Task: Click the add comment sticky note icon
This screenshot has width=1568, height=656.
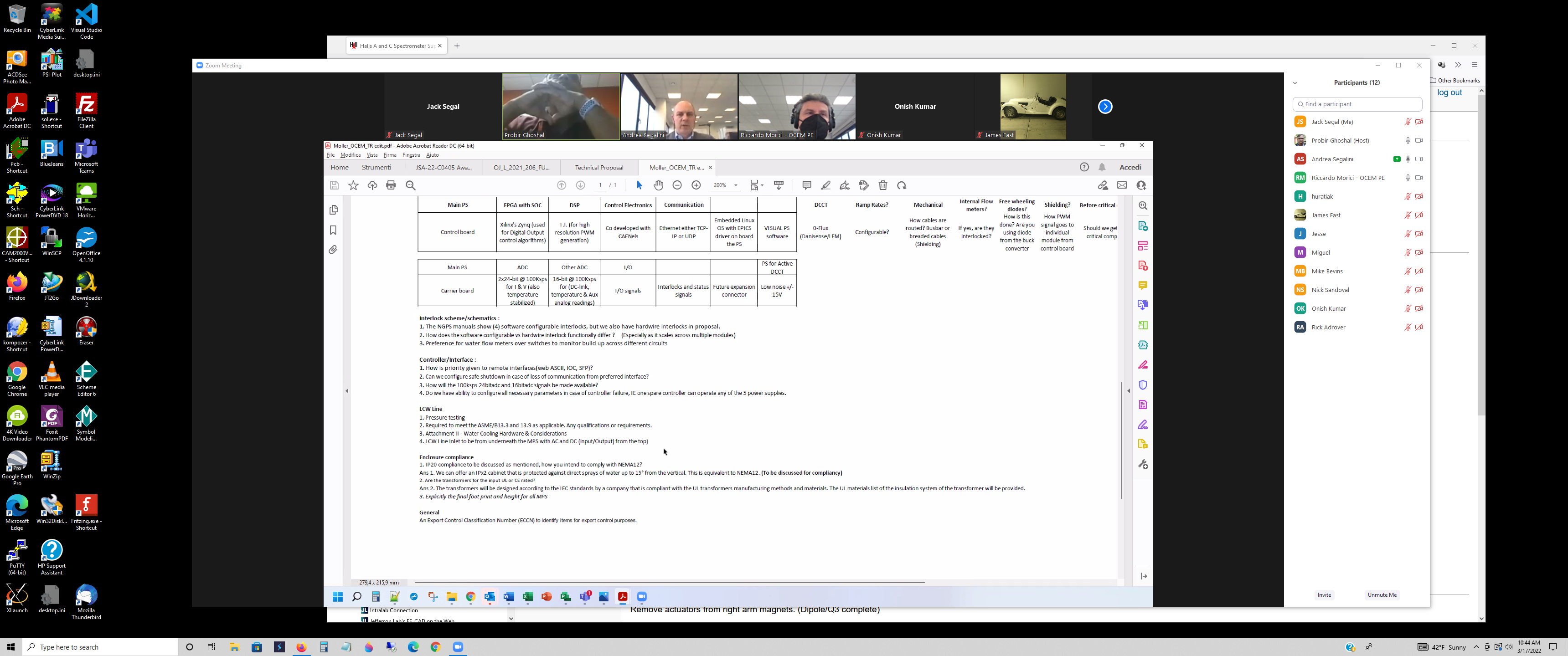Action: 806,185
